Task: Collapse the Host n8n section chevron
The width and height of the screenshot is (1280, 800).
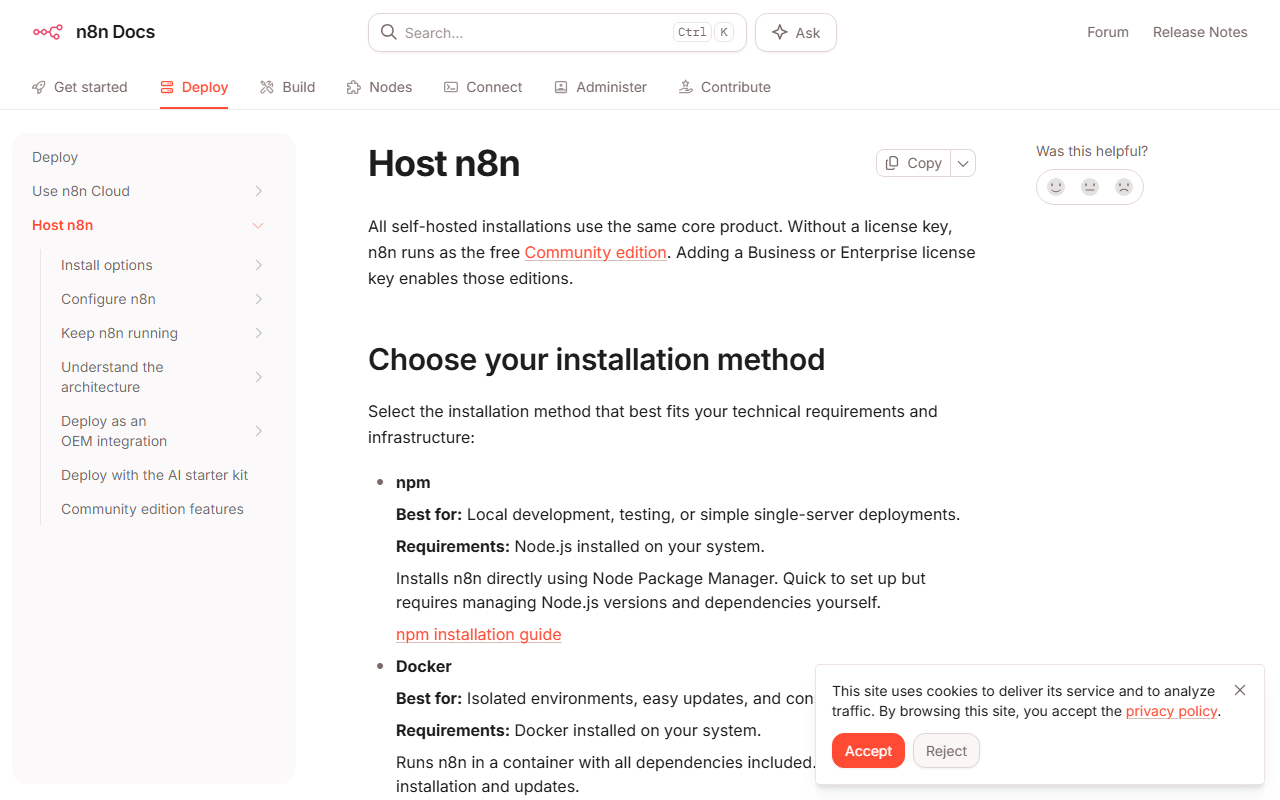Action: (x=258, y=225)
